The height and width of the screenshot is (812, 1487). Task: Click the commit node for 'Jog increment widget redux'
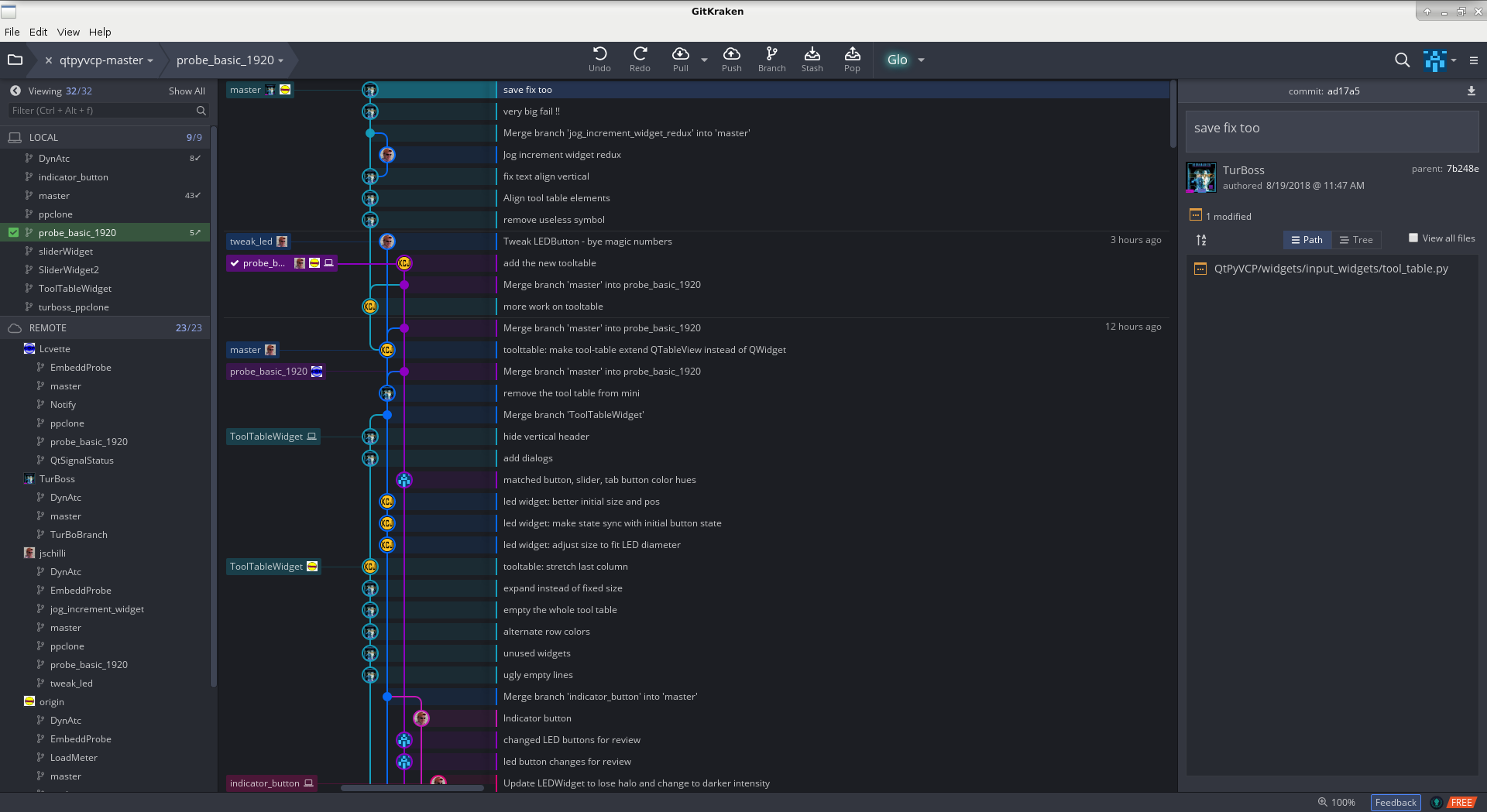pyautogui.click(x=387, y=155)
